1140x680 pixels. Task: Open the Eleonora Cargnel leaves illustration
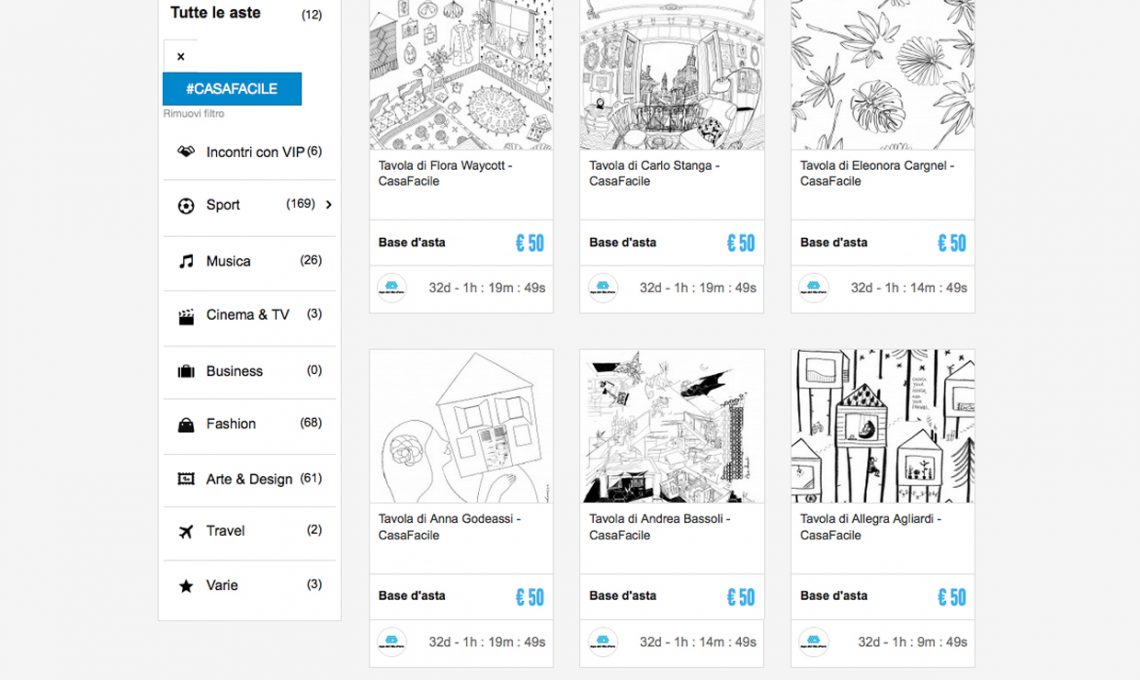(882, 75)
